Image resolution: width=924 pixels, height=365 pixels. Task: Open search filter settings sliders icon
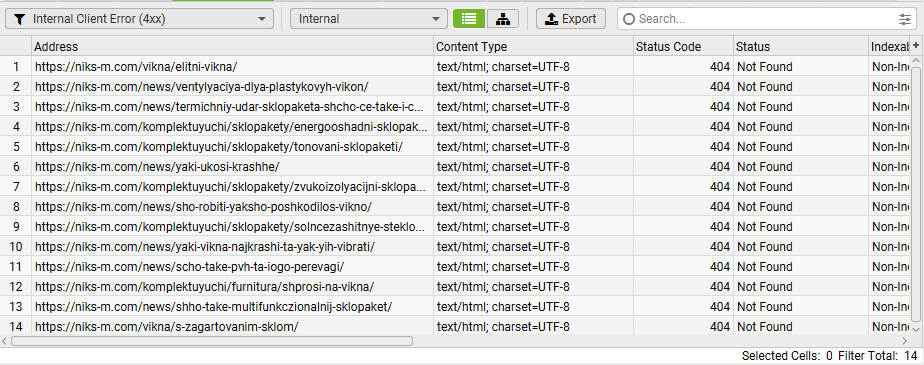pos(905,19)
